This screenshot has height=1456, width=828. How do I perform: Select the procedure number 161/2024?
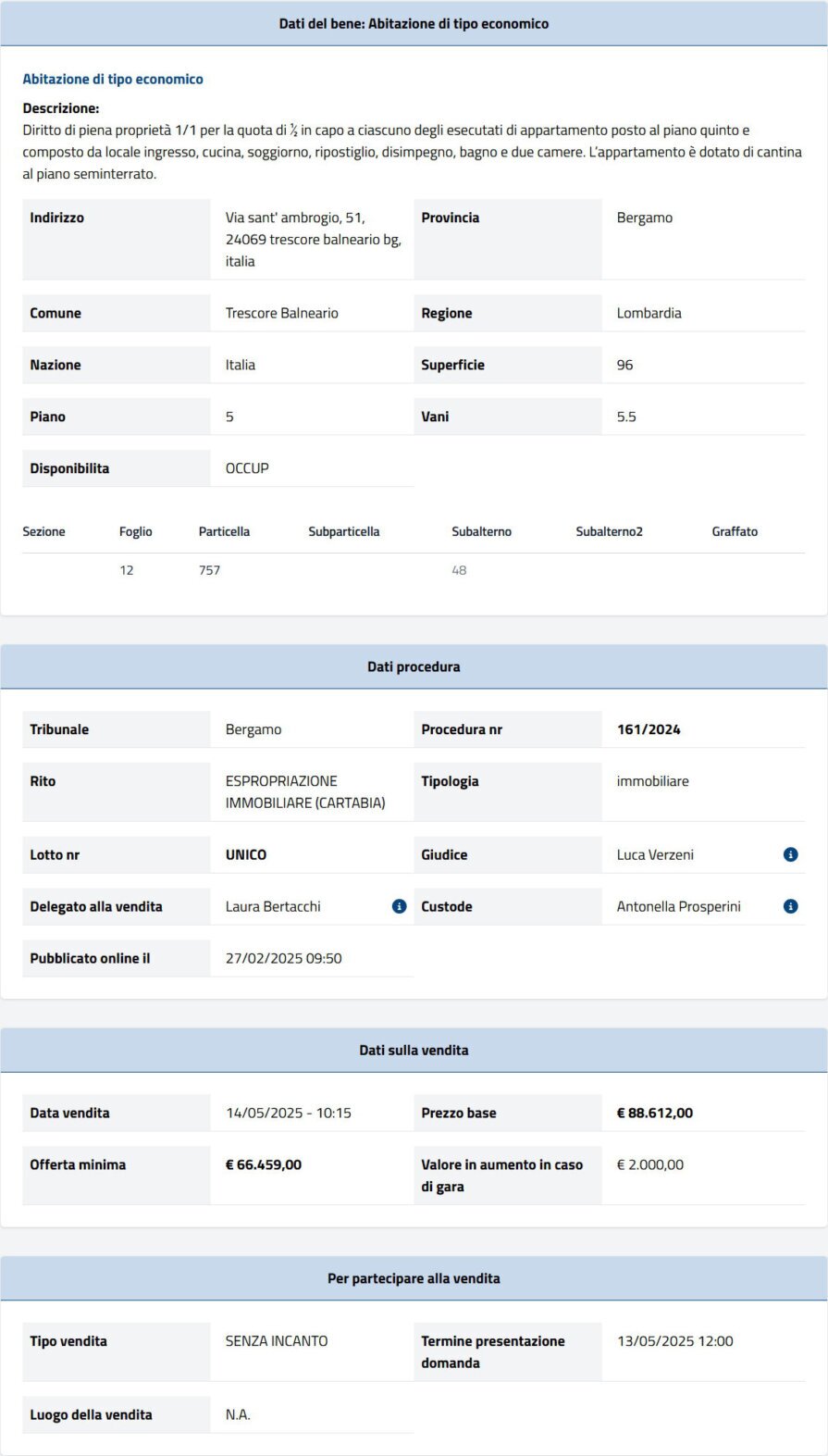tap(649, 729)
